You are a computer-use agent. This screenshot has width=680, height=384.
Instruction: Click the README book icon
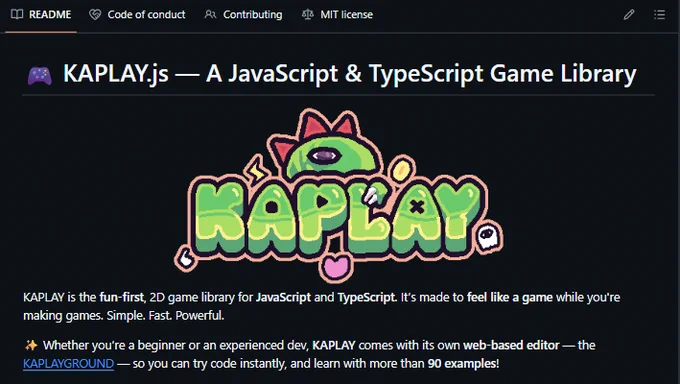tap(17, 15)
